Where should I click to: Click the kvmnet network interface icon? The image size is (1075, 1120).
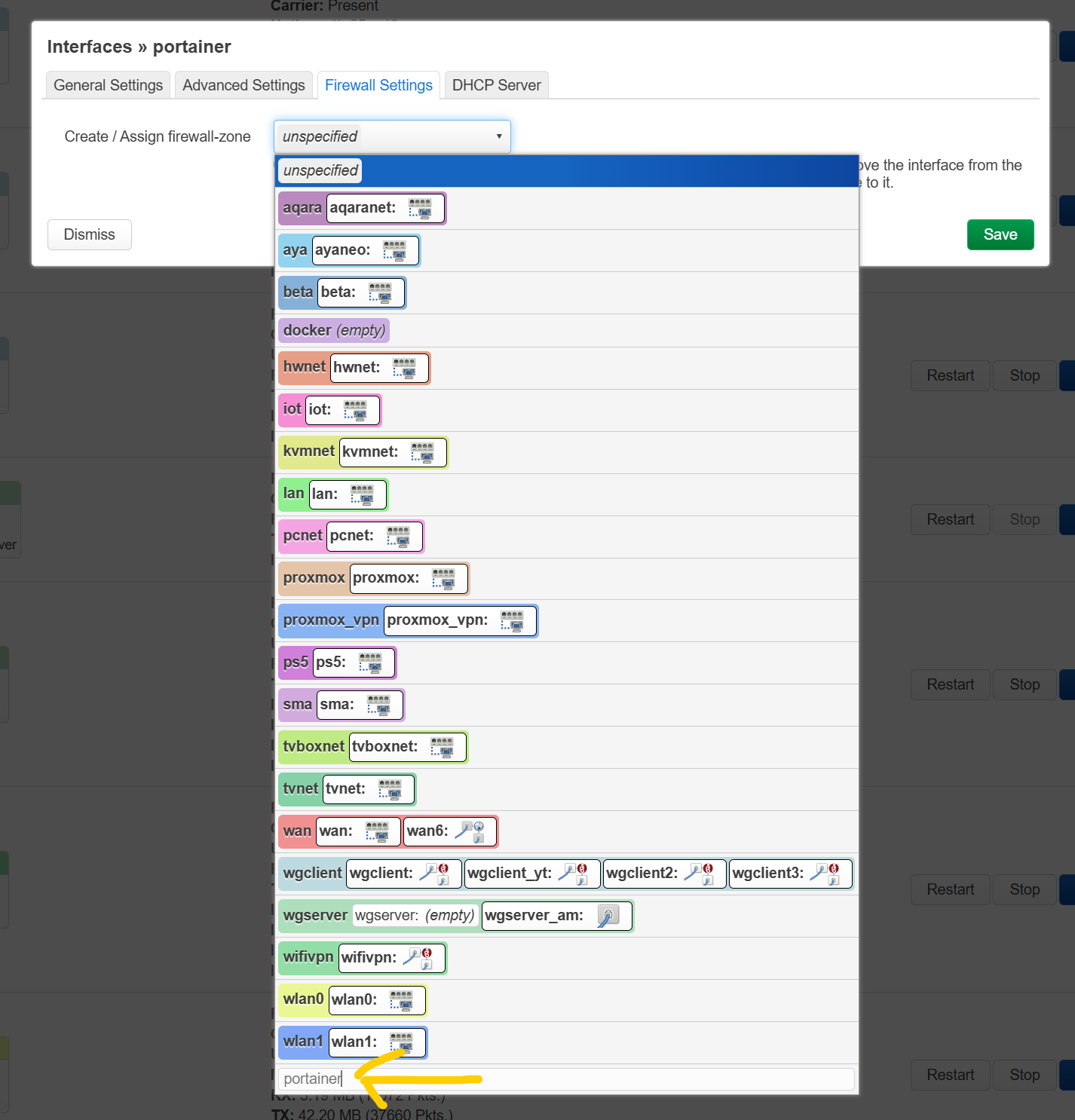[422, 452]
